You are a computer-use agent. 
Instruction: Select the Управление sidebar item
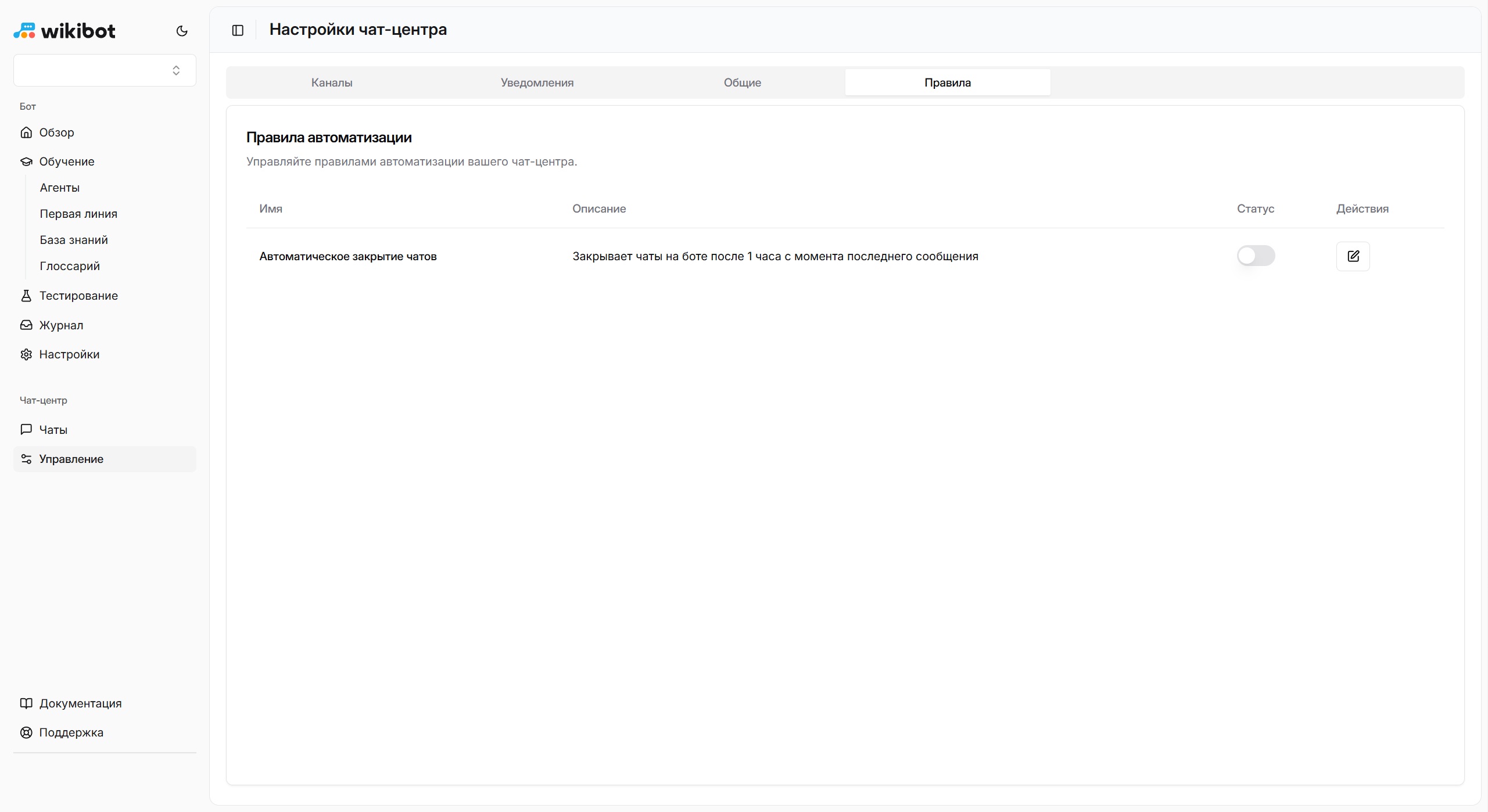[x=71, y=459]
